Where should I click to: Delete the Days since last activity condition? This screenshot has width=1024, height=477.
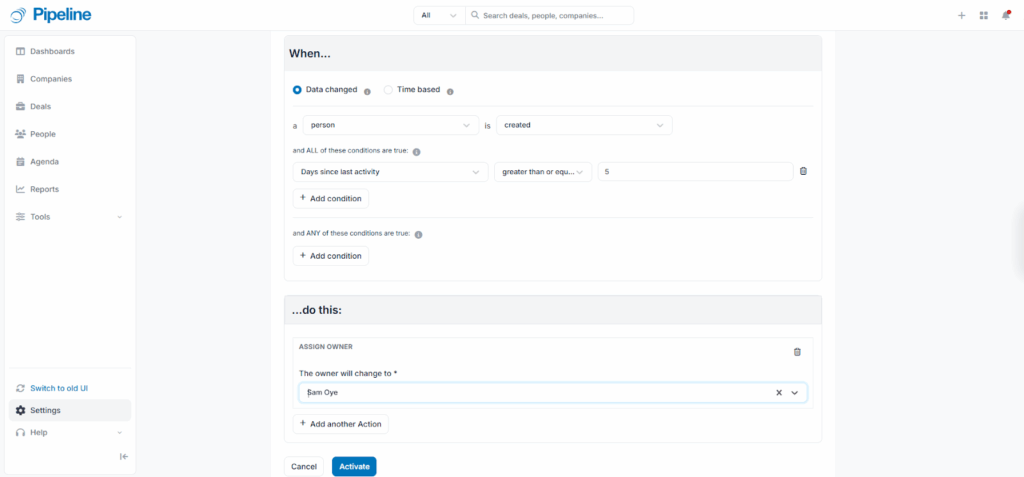coord(803,171)
